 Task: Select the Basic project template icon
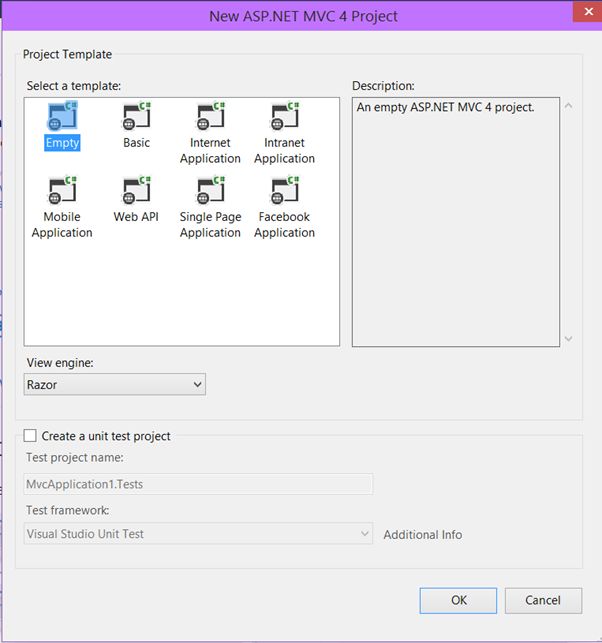(137, 116)
